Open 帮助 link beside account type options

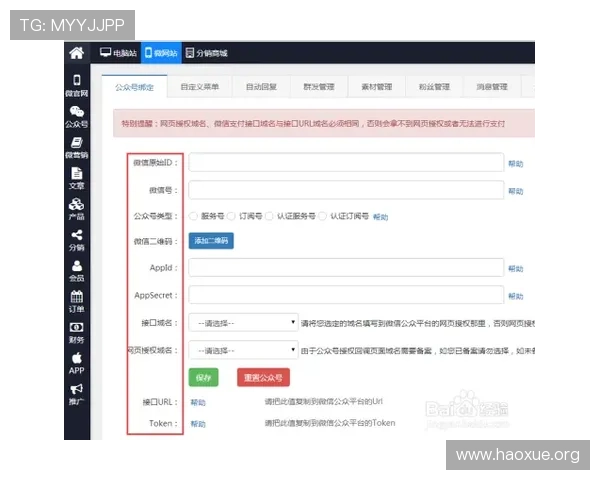[x=380, y=217]
